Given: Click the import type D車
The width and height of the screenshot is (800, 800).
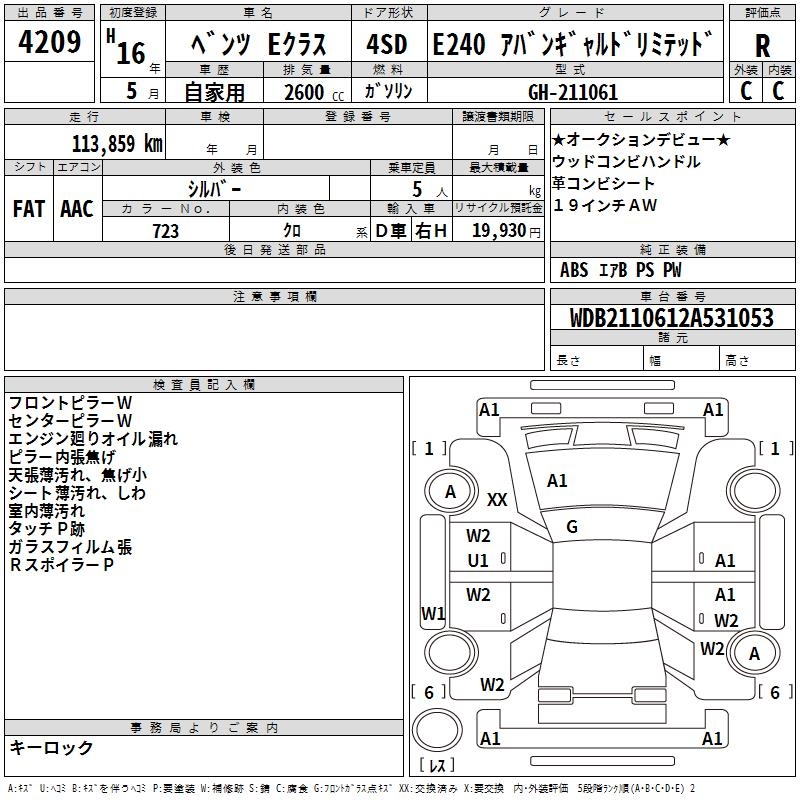Looking at the screenshot, I should (391, 231).
